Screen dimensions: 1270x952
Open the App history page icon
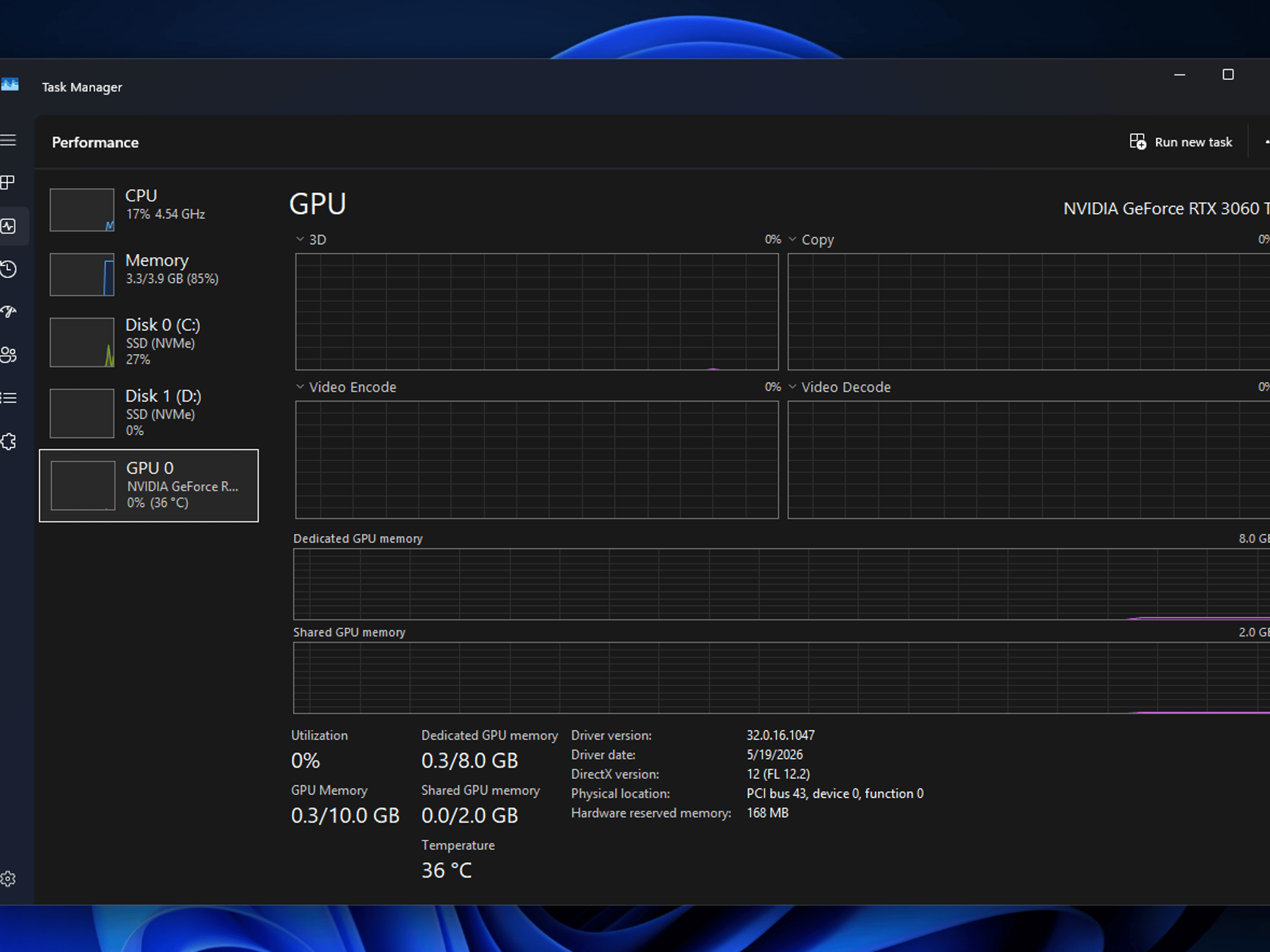coord(8,269)
